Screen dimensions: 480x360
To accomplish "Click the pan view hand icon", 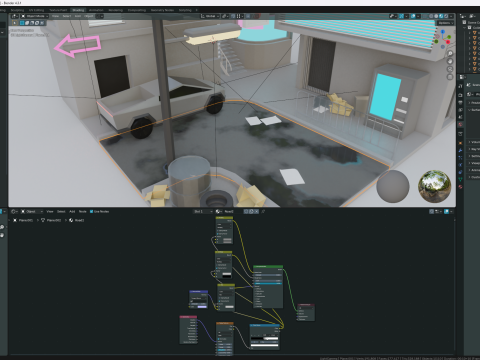I will (450, 61).
